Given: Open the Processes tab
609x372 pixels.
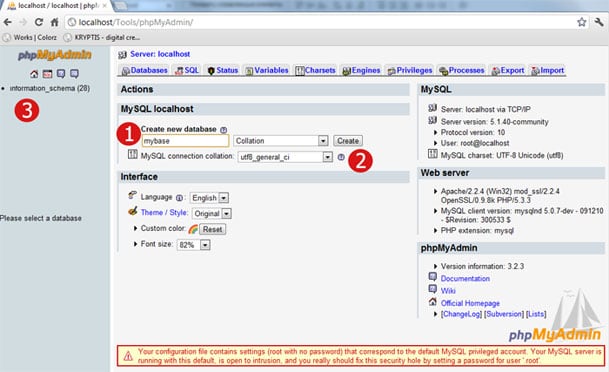Looking at the screenshot, I should point(461,70).
